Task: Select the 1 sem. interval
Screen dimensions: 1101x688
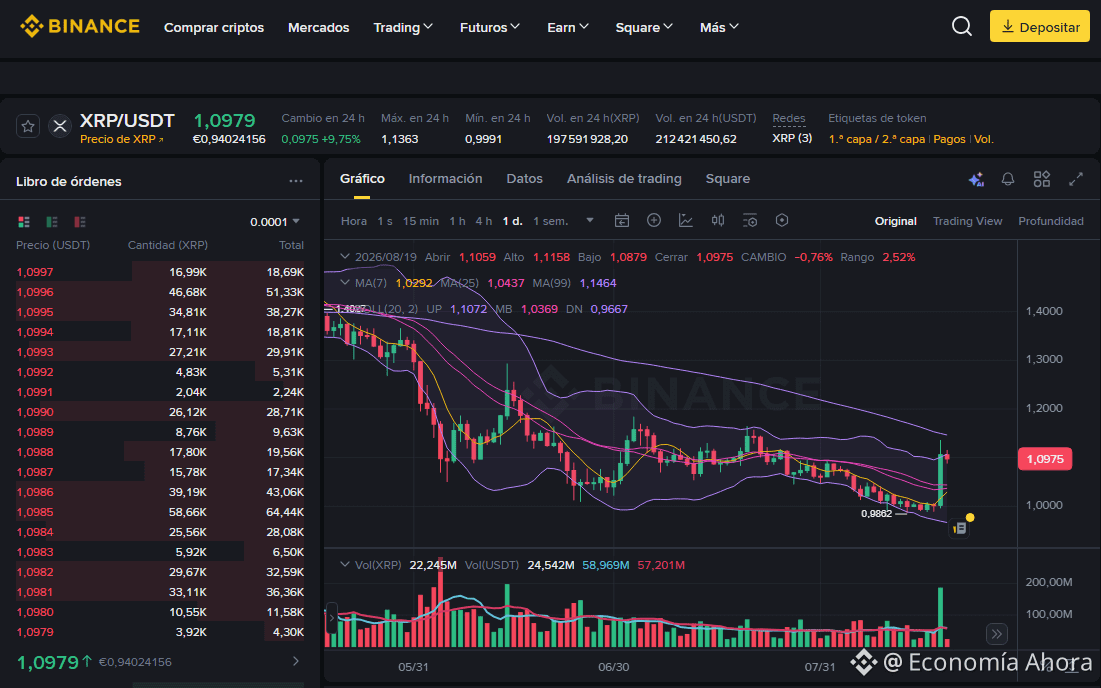Action: point(550,221)
